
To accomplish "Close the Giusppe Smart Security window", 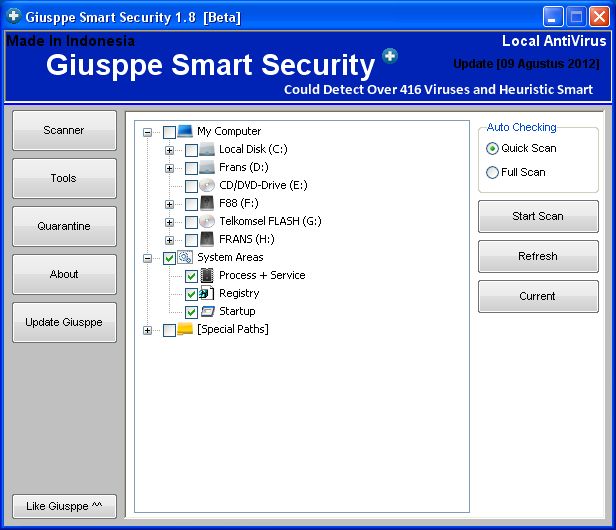I will [600, 17].
